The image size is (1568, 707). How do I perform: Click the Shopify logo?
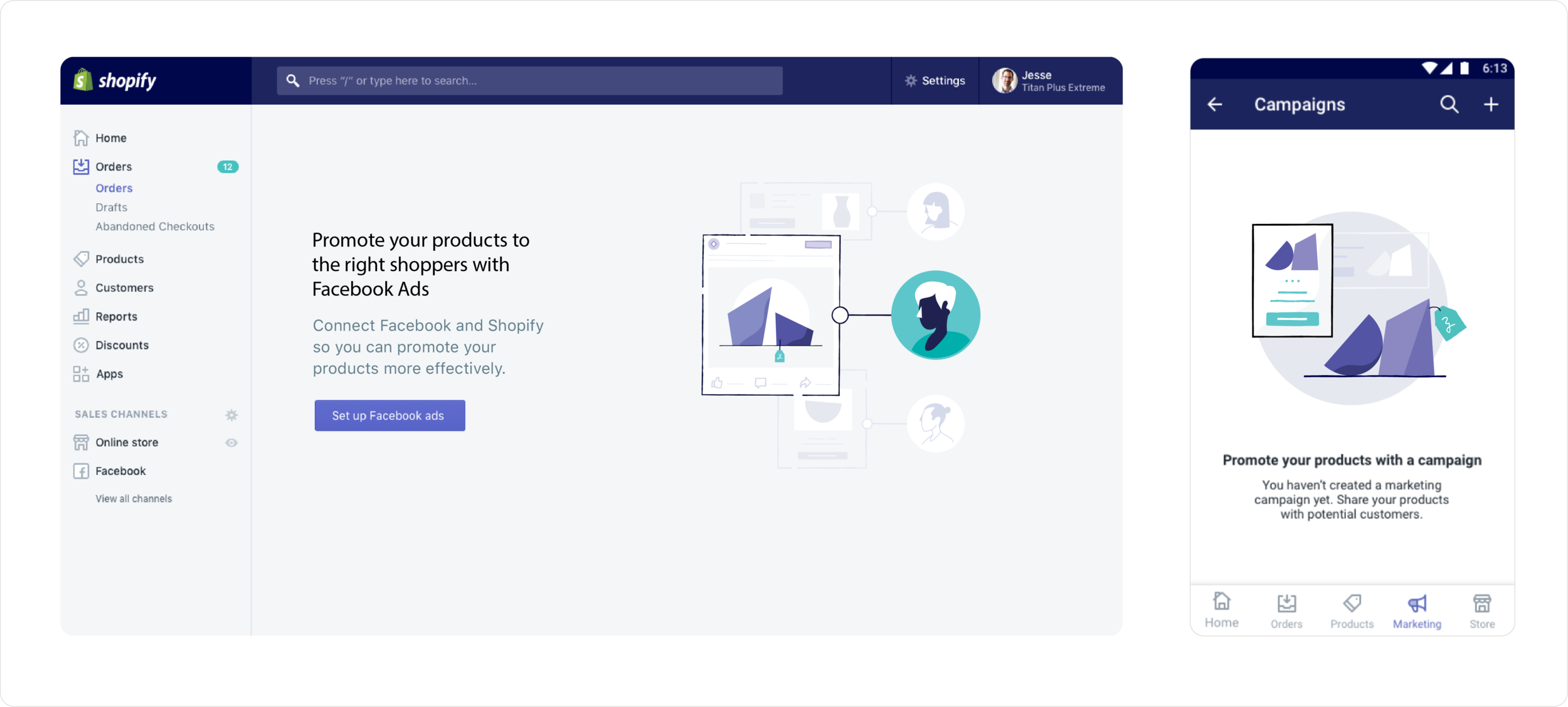(x=115, y=80)
